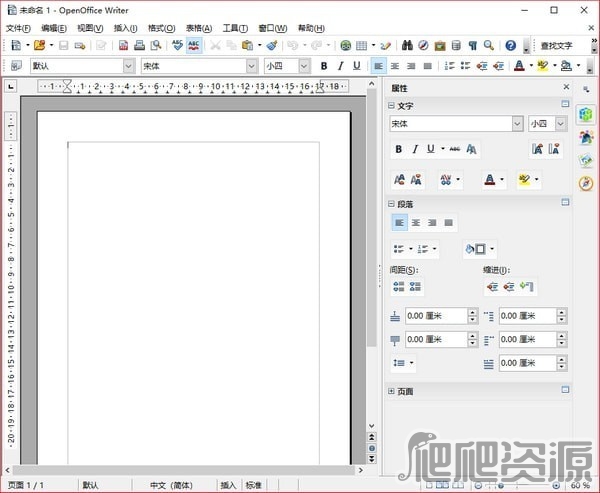Toggle AutoSpellcheck in the toolbar

tap(194, 45)
